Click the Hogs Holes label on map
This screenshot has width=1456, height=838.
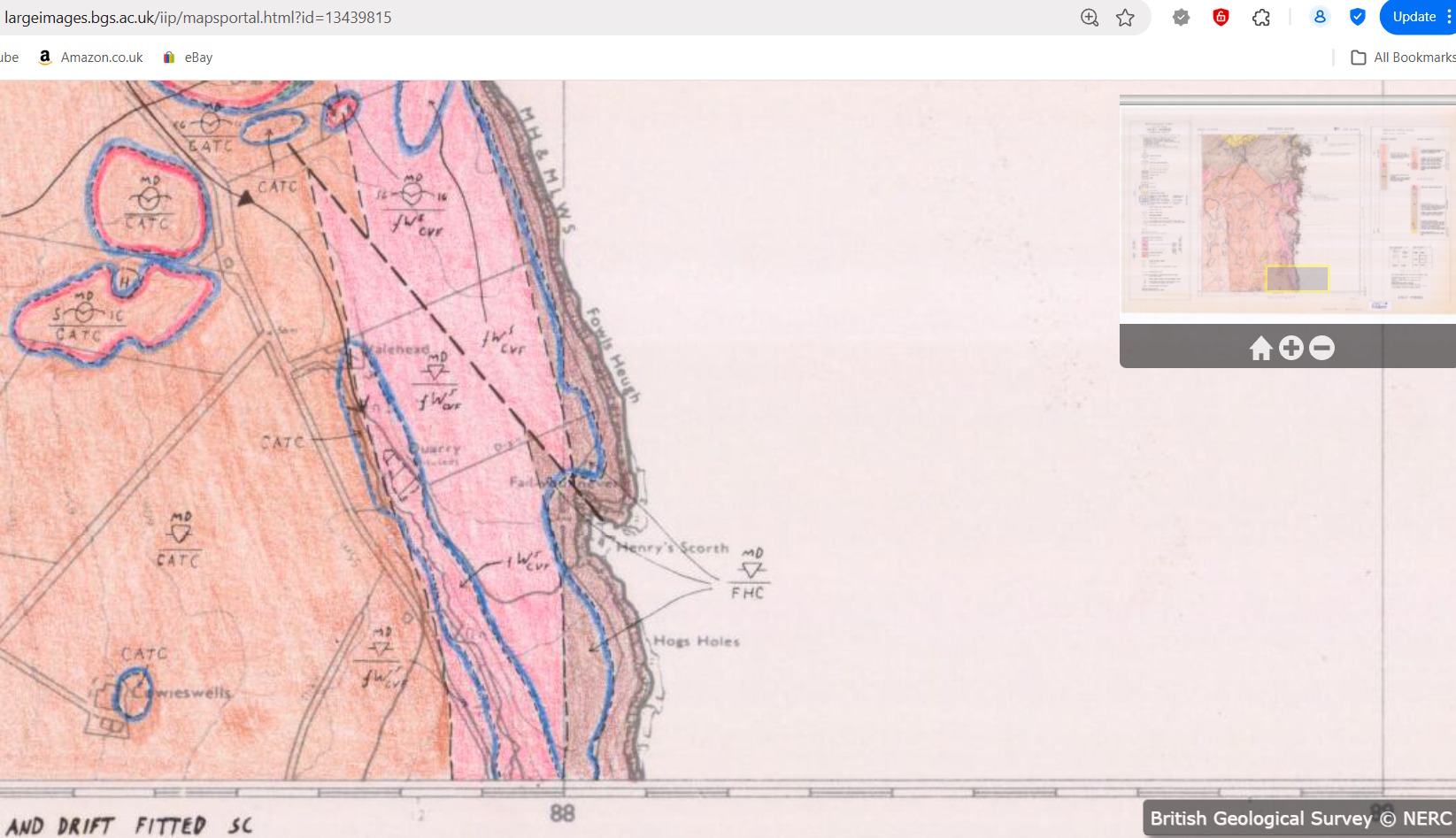tap(696, 642)
